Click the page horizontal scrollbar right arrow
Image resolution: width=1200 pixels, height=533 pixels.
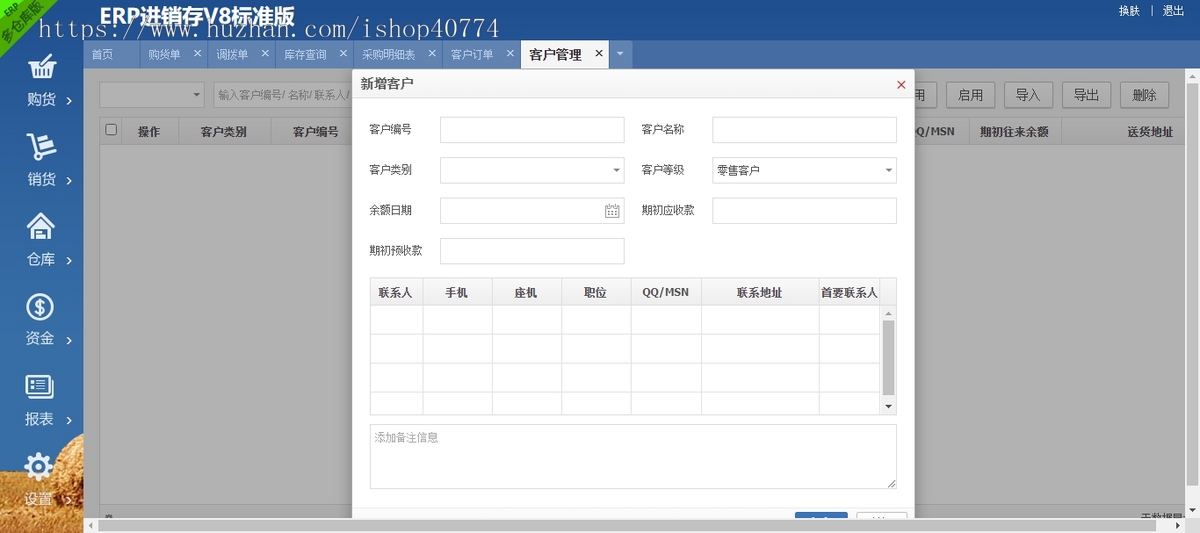1178,525
